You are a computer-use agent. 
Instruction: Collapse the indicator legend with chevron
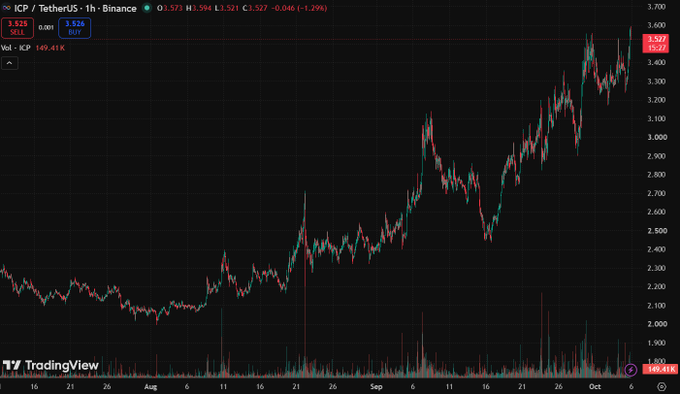click(x=10, y=63)
